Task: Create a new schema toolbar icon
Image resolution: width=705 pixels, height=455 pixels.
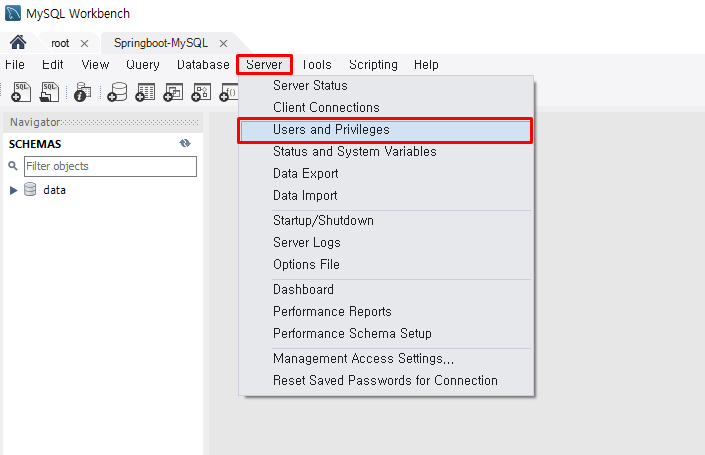Action: (x=117, y=92)
